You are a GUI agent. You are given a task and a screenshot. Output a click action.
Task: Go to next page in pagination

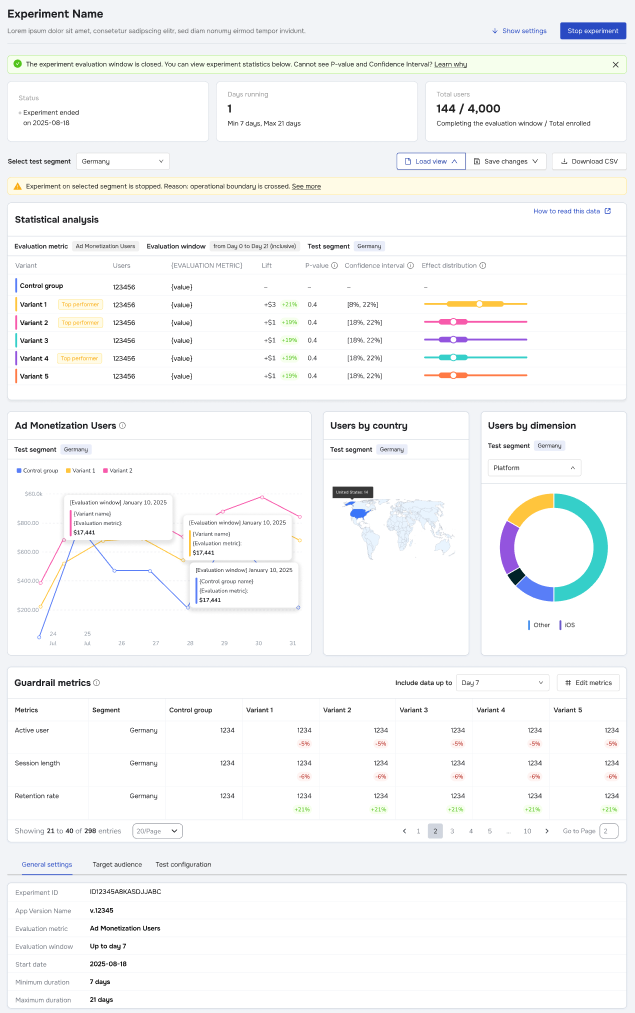tap(544, 831)
